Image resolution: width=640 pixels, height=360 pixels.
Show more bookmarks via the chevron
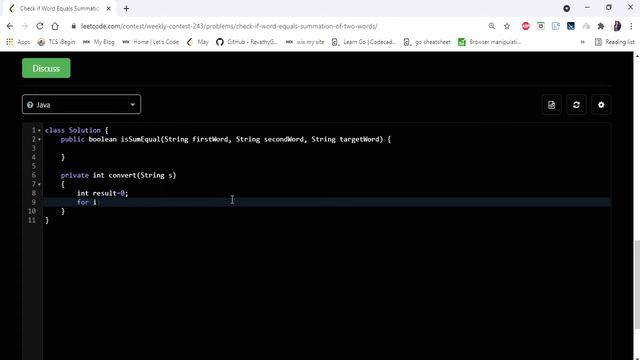(x=582, y=42)
